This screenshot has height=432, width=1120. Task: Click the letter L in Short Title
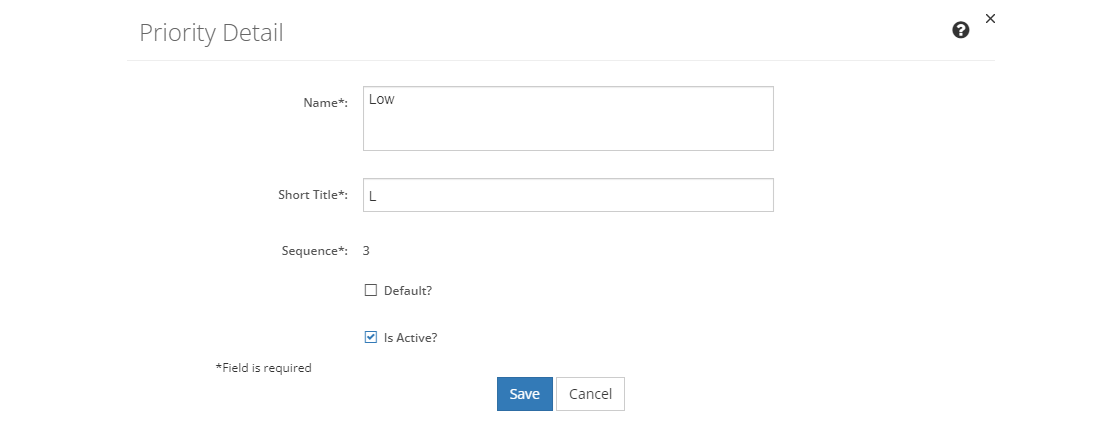click(x=373, y=196)
